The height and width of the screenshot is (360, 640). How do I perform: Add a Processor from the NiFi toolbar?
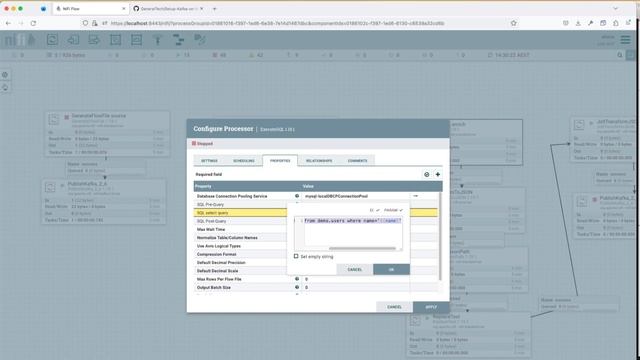tap(52, 40)
